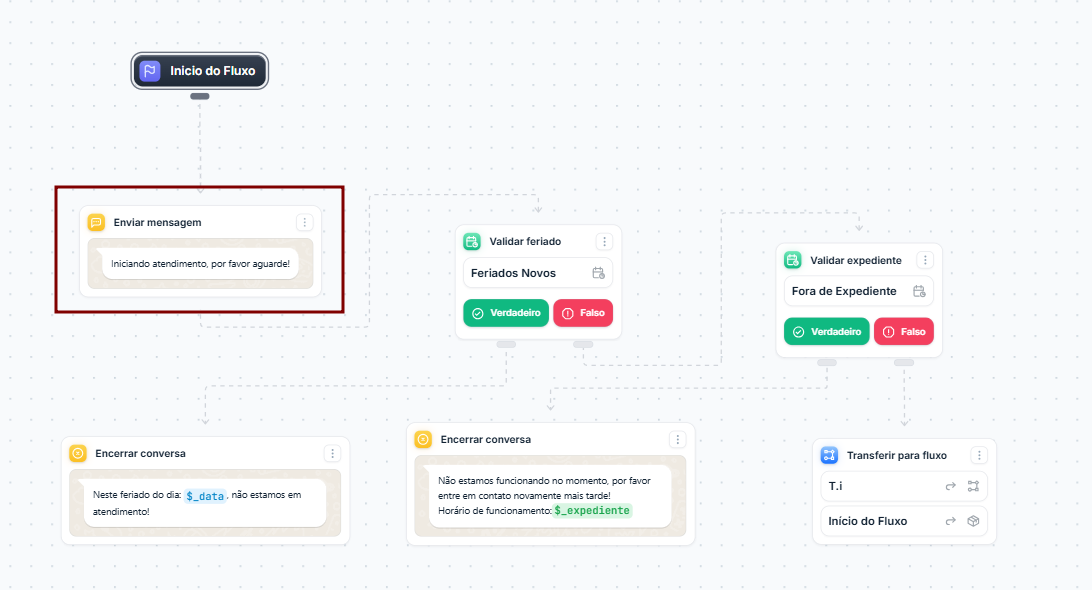Open three-dot menu of Enviar mensagem node
Image resolution: width=1092 pixels, height=590 pixels.
304,222
